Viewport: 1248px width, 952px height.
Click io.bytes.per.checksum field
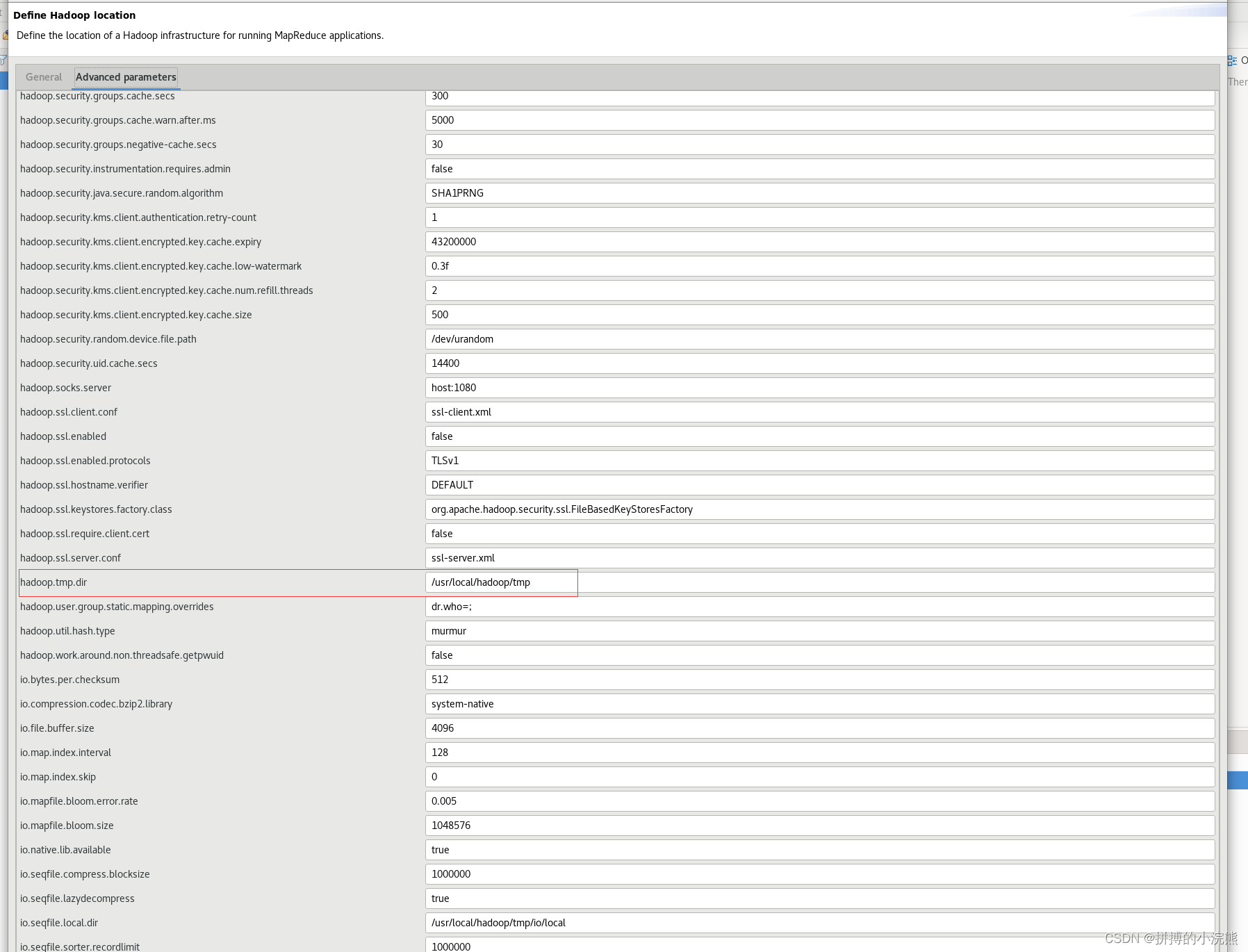pyautogui.click(x=820, y=680)
